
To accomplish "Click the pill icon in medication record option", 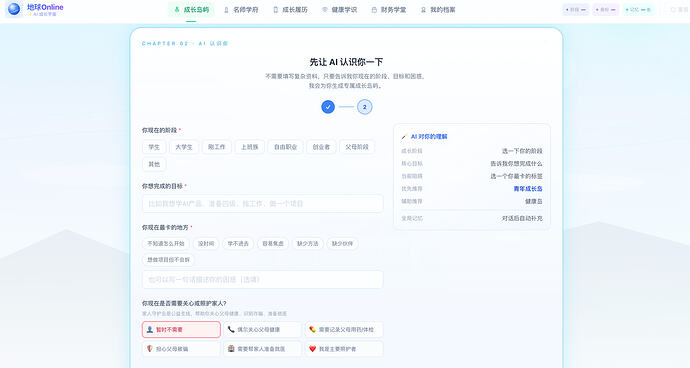I will point(312,330).
